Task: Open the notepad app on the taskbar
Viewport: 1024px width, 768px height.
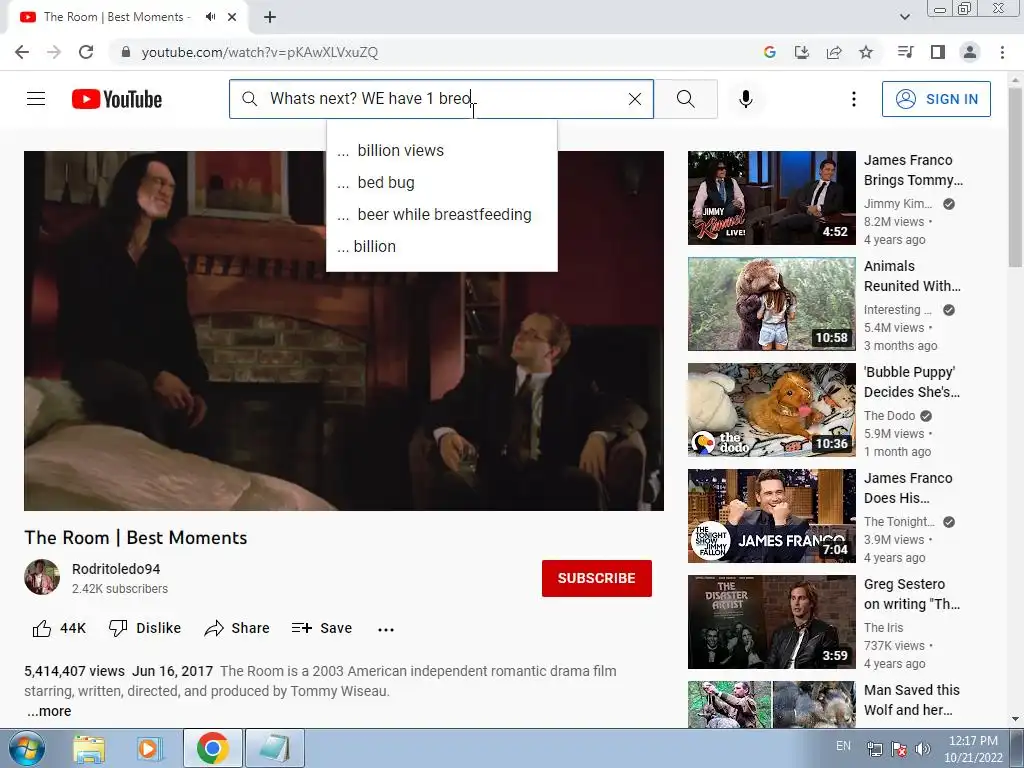Action: click(275, 748)
